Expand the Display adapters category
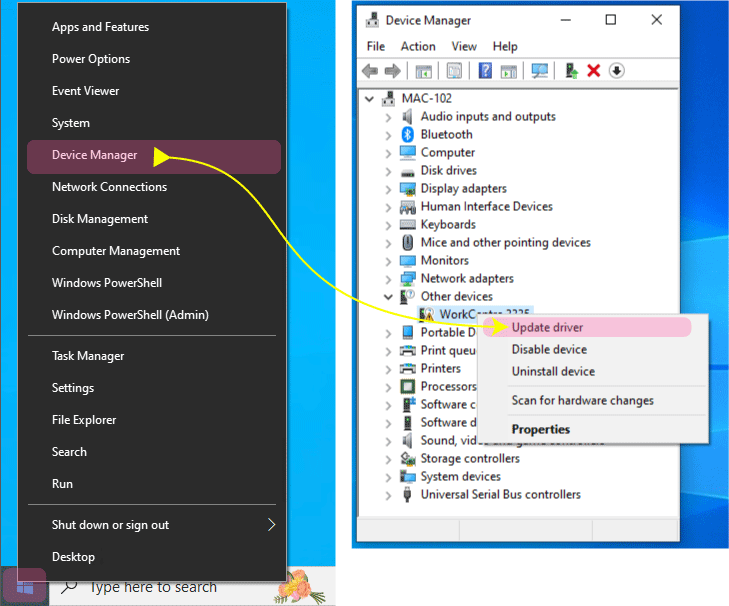 (x=388, y=189)
